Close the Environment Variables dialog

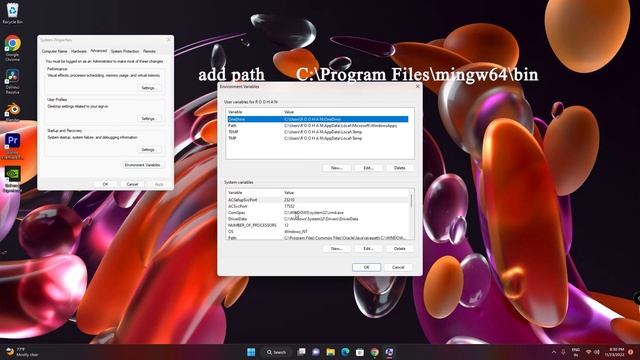(417, 87)
